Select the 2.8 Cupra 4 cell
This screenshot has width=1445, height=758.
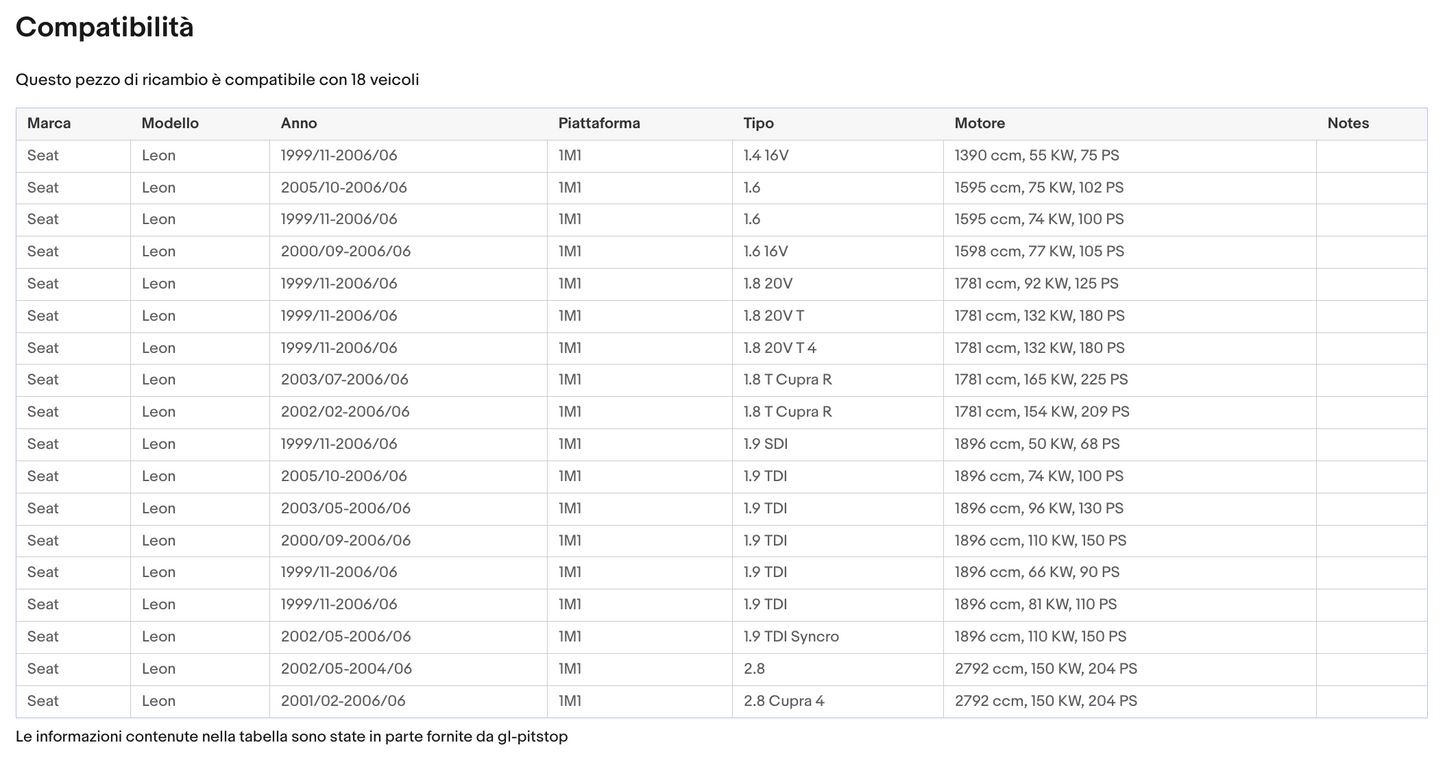(x=784, y=701)
